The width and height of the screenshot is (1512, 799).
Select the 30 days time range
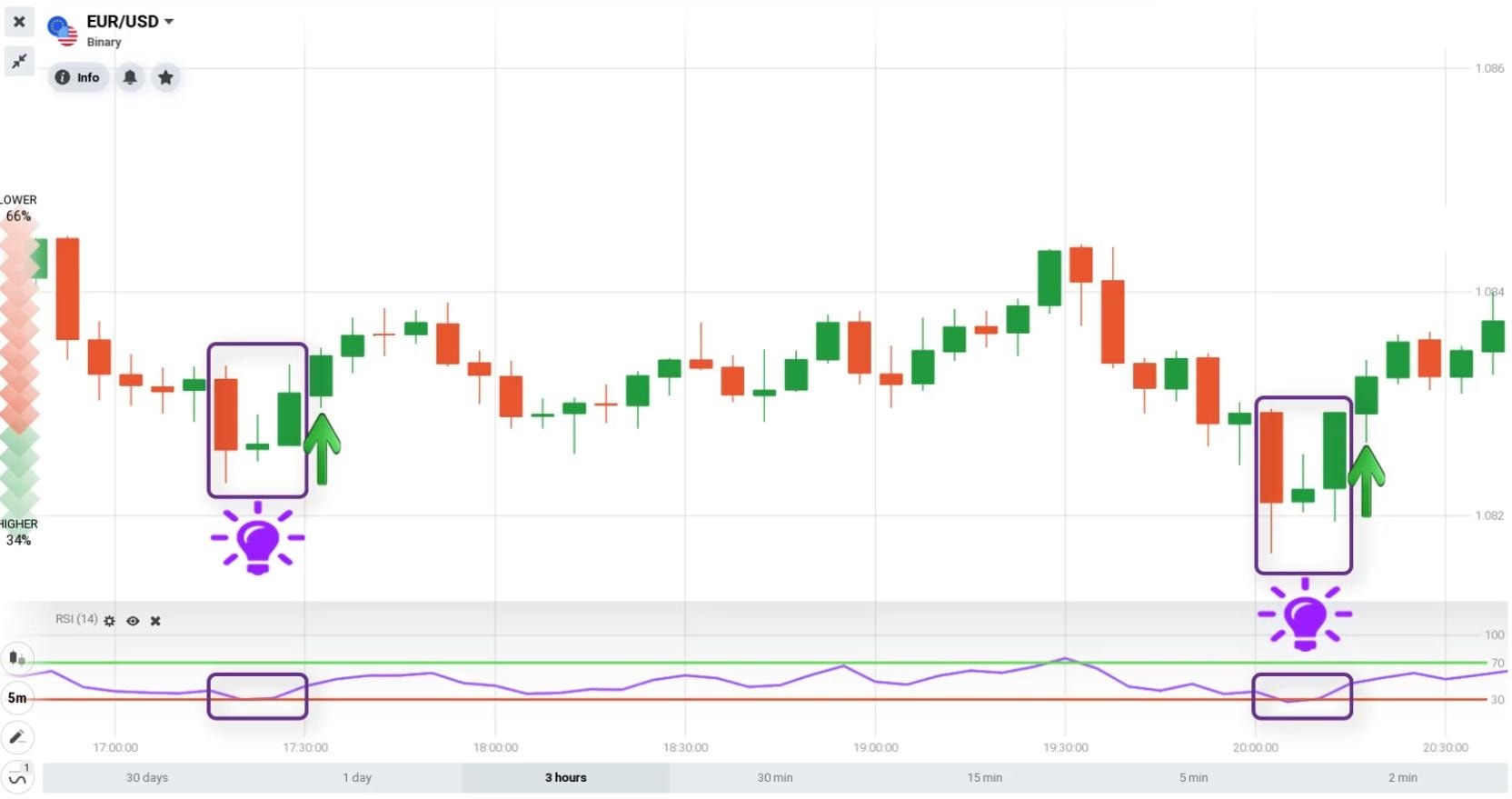click(x=147, y=777)
